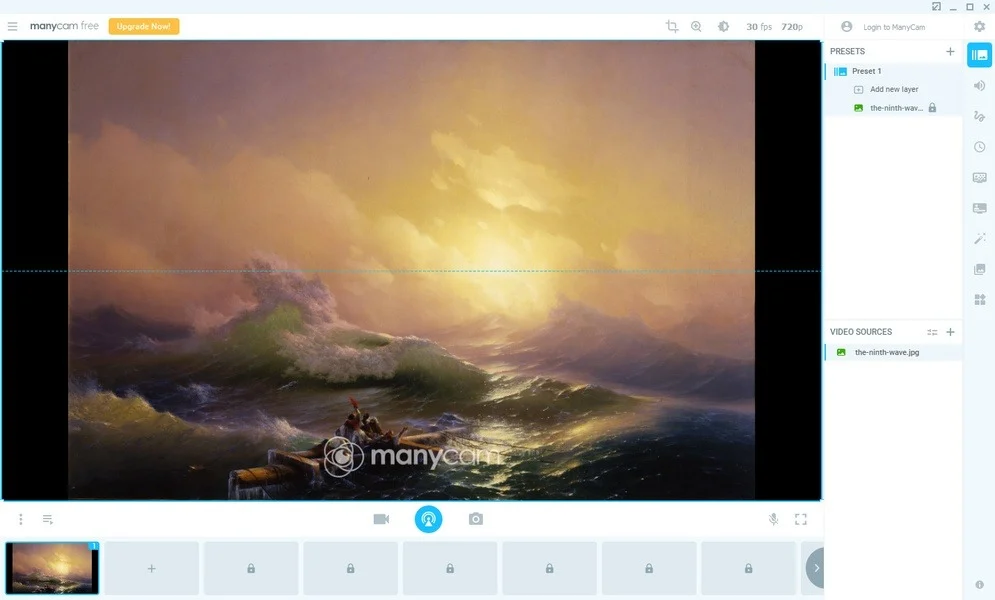The height and width of the screenshot is (600, 995).
Task: Select the zoom magnifier tool
Action: pyautogui.click(x=696, y=27)
